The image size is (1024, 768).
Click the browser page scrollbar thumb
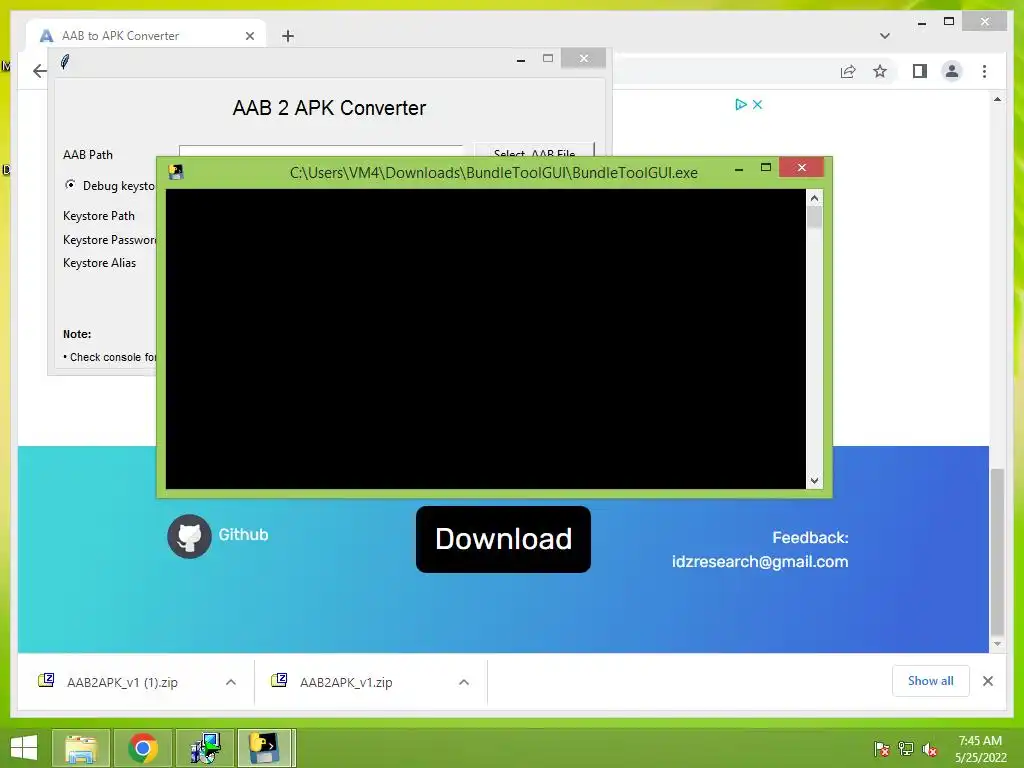(997, 552)
